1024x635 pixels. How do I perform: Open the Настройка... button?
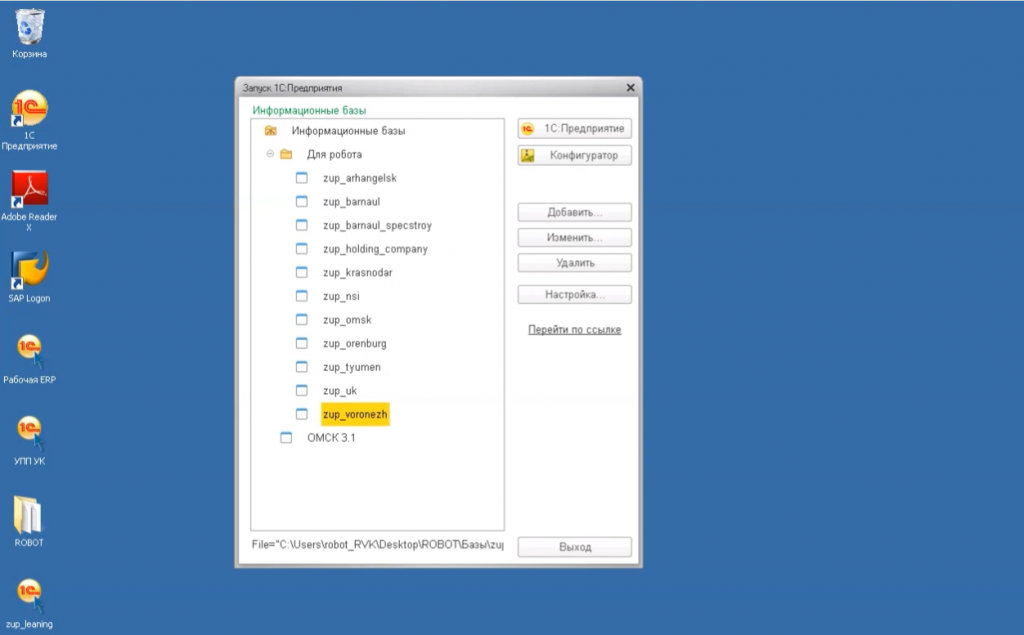(575, 295)
